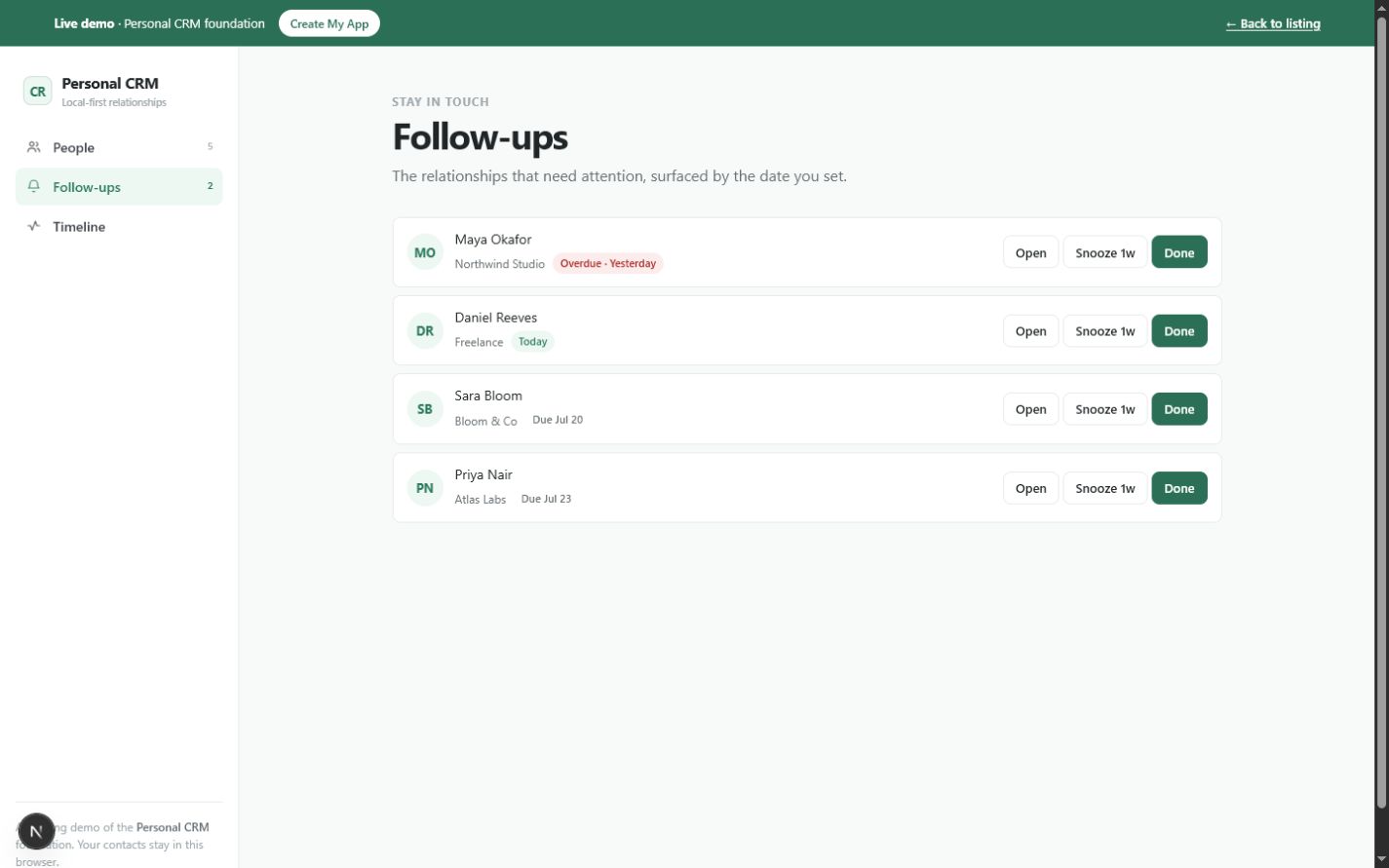Click the Daniel Reeves name
Image resolution: width=1389 pixels, height=868 pixels.
coord(496,318)
